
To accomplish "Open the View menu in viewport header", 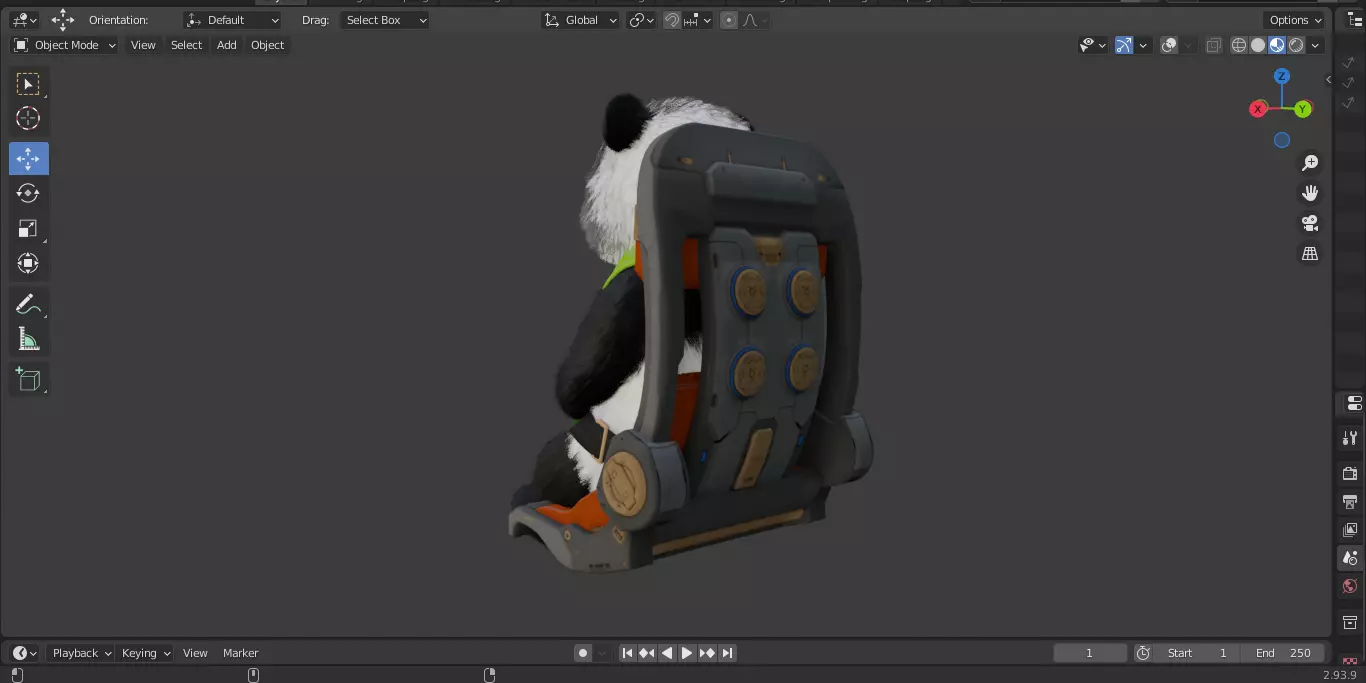I will click(143, 45).
